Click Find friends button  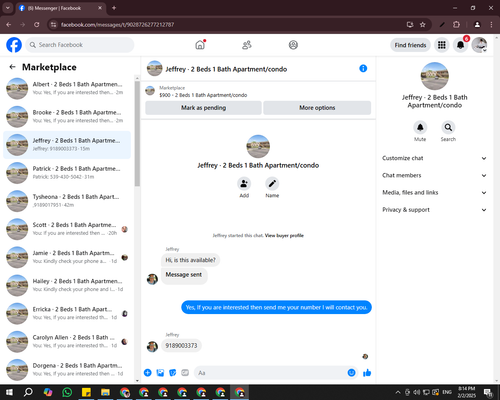410,45
